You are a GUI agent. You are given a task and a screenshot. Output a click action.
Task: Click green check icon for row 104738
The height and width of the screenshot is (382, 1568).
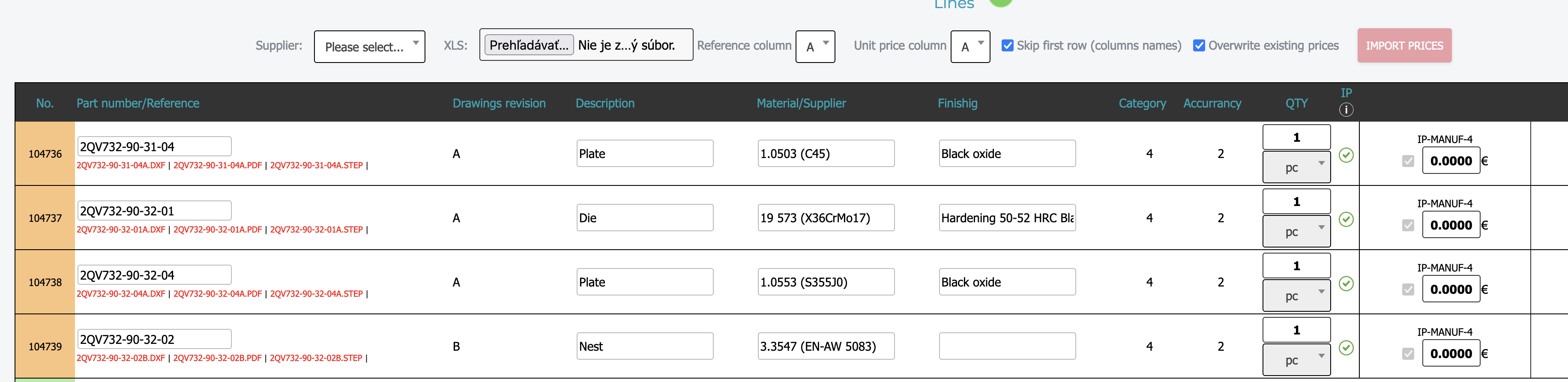(1346, 284)
